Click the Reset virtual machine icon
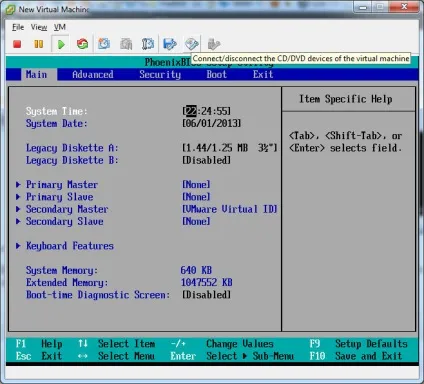The image size is (424, 384). click(82, 44)
